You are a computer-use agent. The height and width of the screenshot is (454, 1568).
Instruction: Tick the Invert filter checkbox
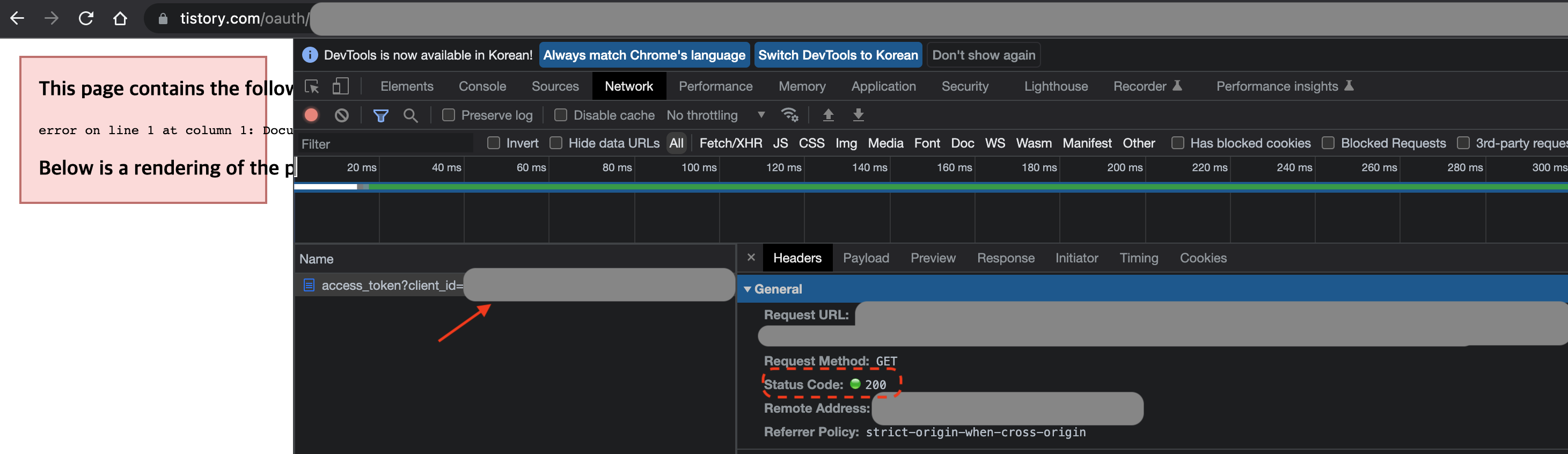[494, 143]
